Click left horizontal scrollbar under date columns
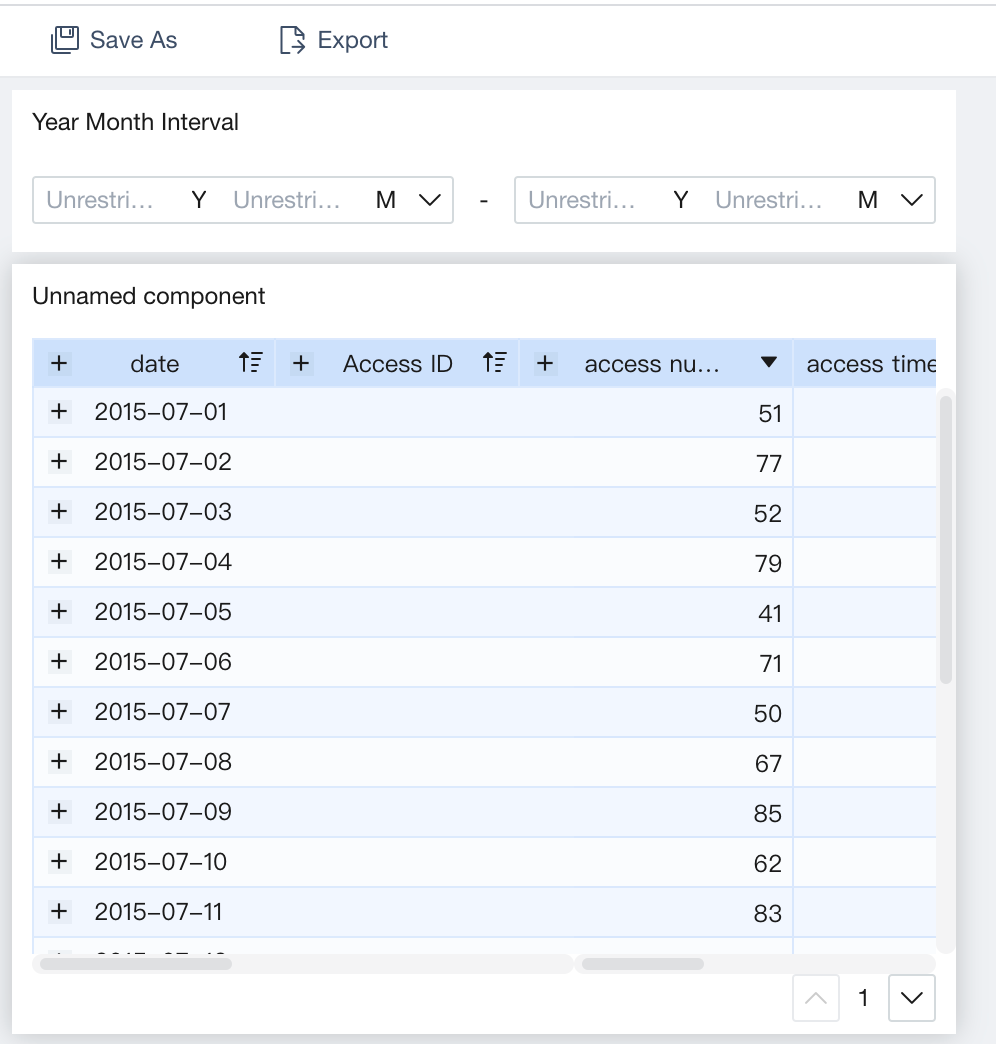 (136, 963)
